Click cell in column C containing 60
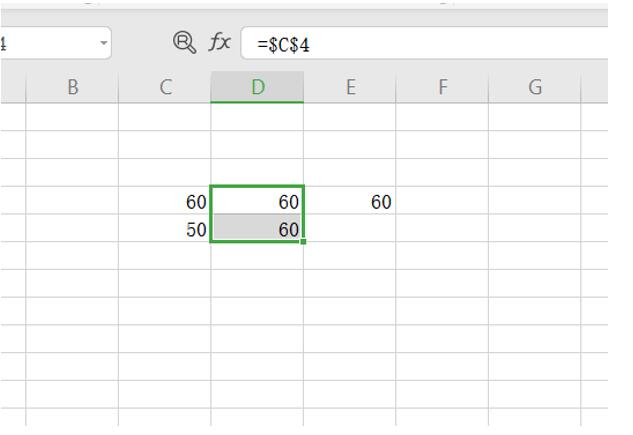 point(165,201)
